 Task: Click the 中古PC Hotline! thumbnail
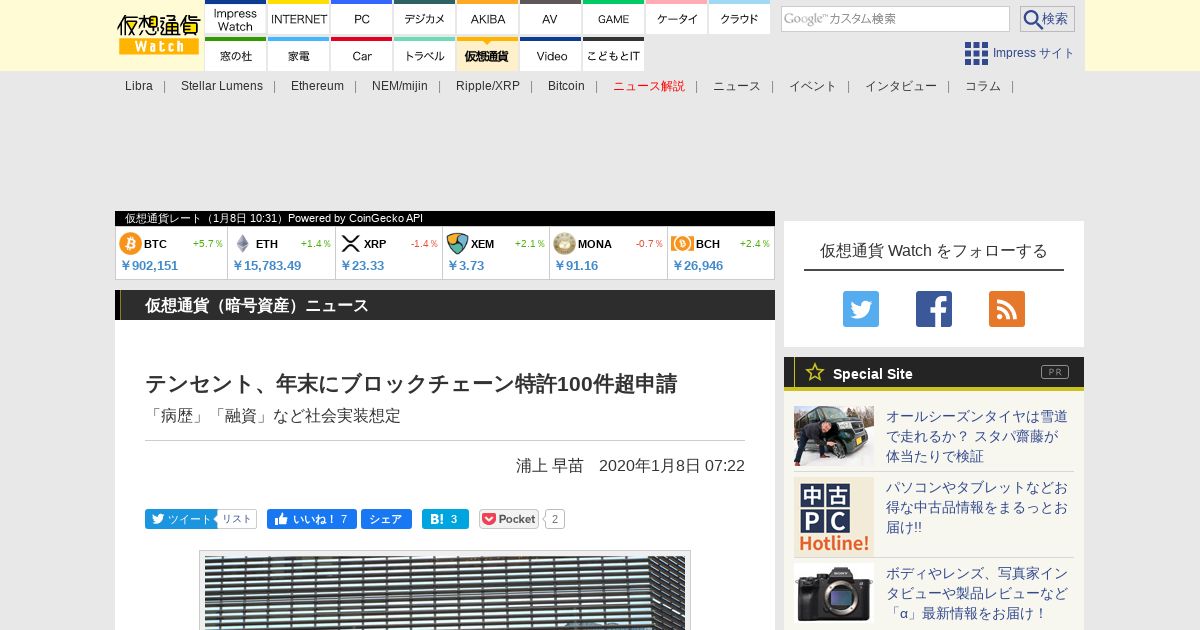tap(834, 517)
